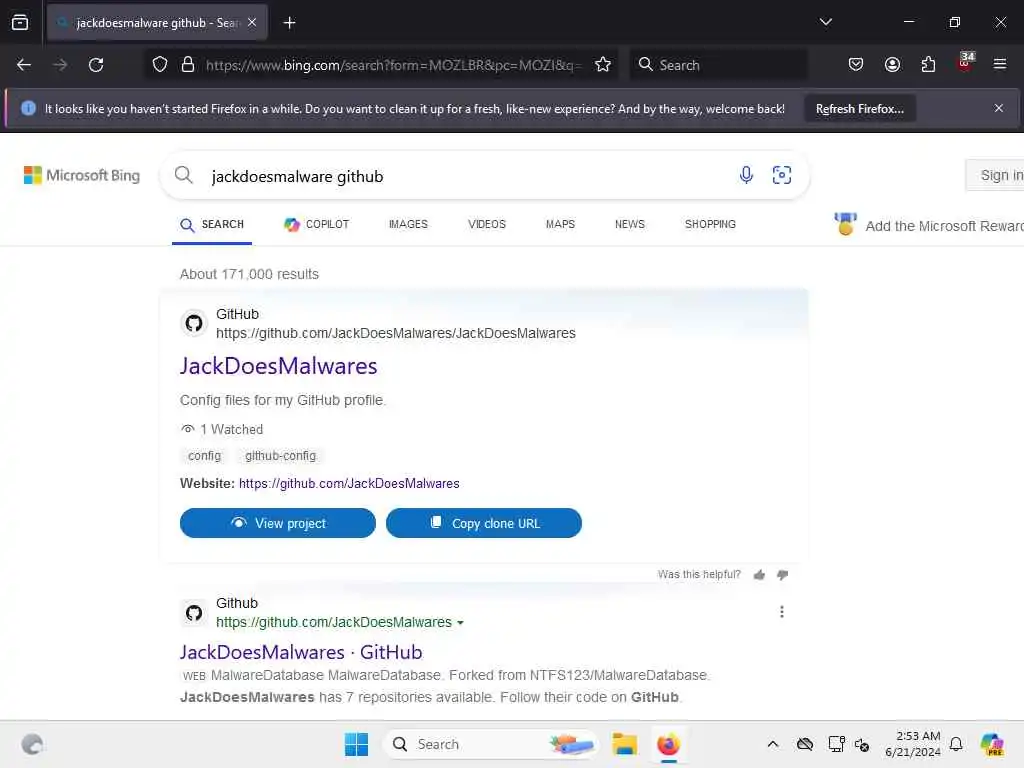Click the Sign in button

pos(995,175)
